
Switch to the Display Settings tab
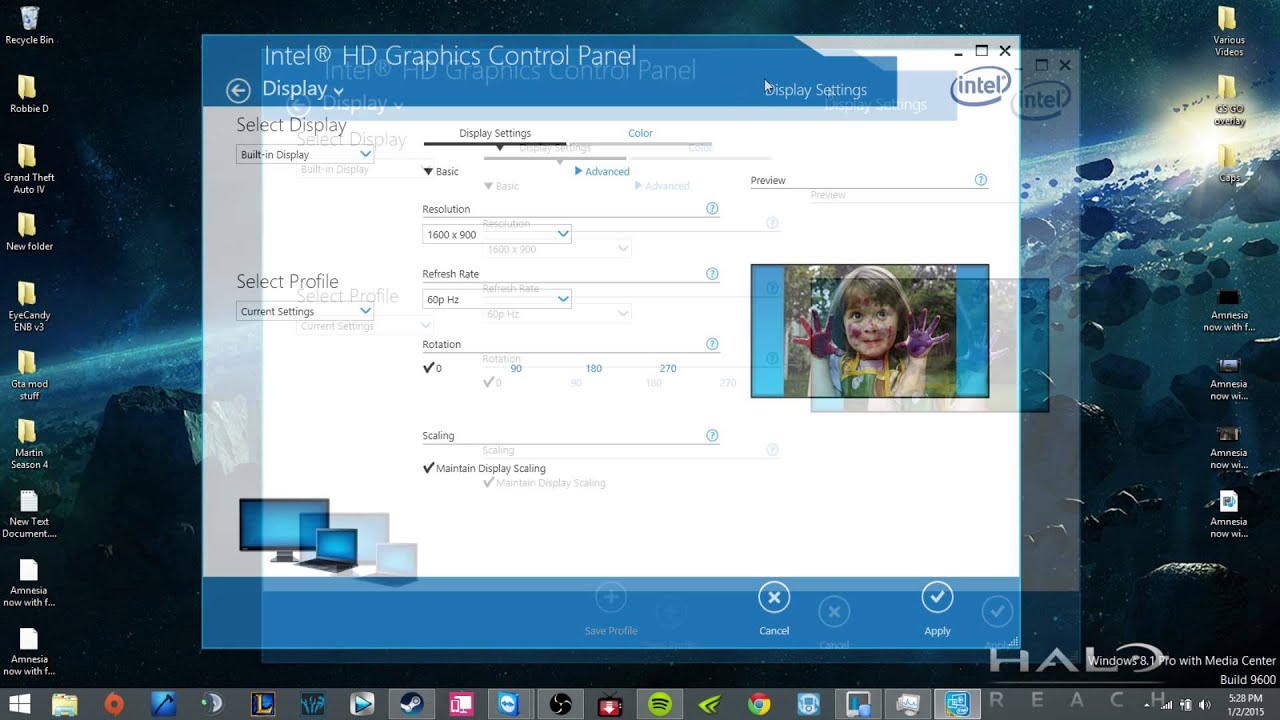495,133
